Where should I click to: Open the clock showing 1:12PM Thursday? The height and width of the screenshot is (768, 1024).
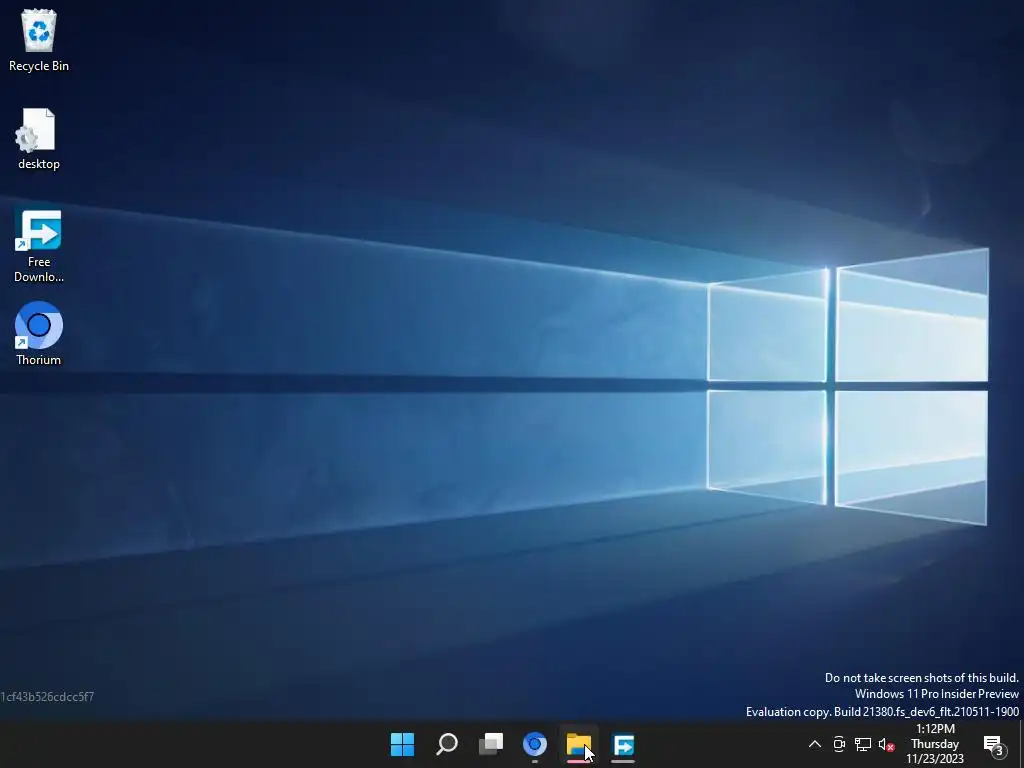coord(935,744)
